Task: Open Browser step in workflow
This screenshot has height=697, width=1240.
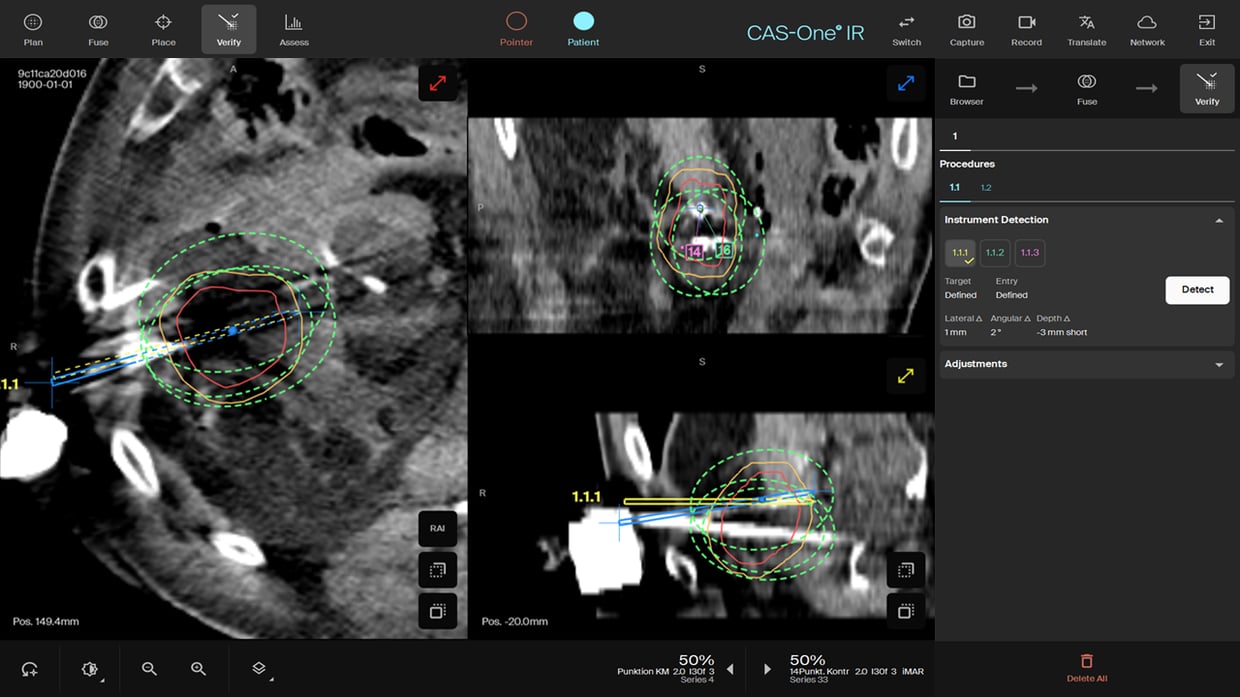Action: click(966, 88)
